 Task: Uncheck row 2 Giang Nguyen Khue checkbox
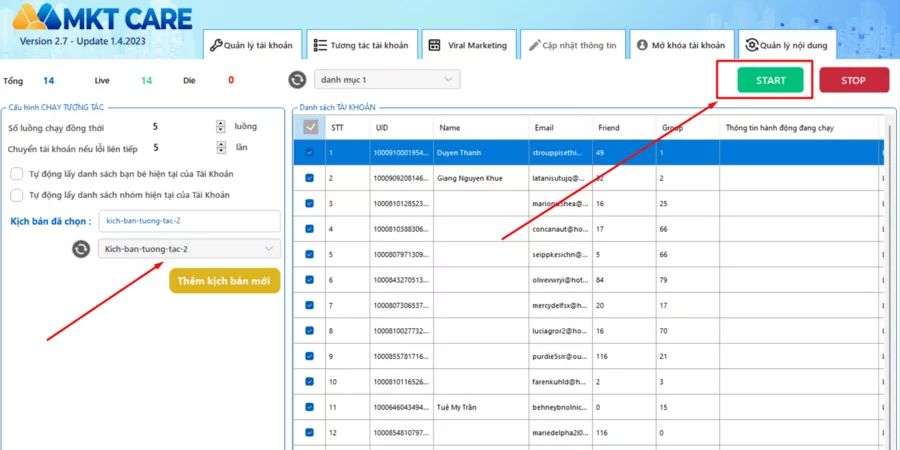(x=310, y=178)
